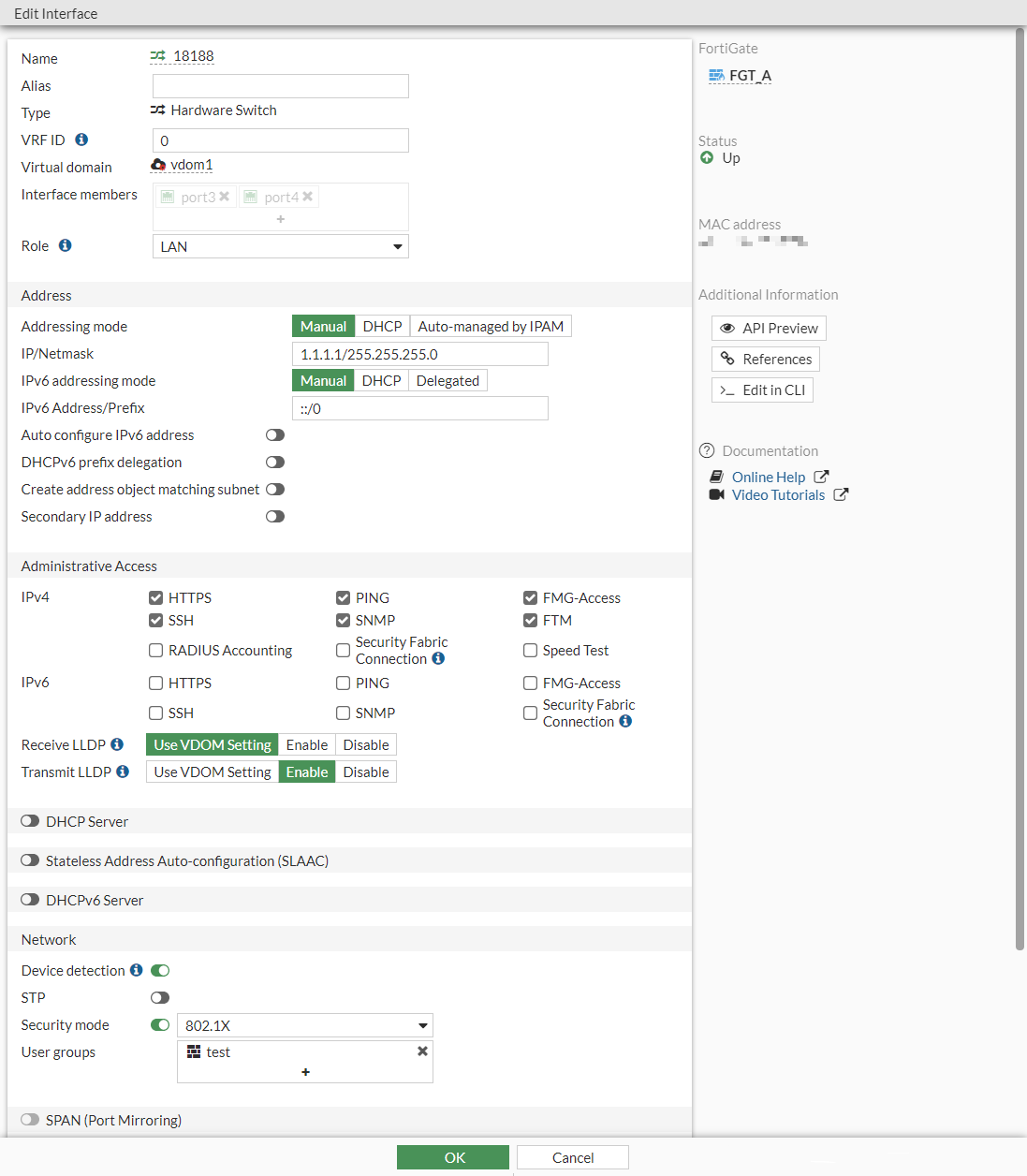Open the Online Help link

768,477
